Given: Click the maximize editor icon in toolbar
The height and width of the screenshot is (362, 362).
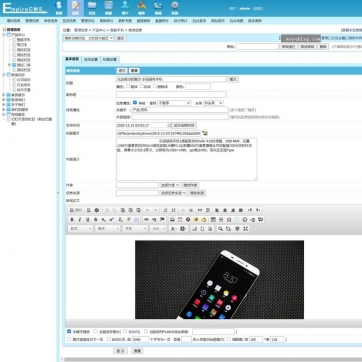Looking at the screenshot, I should 245,229.
